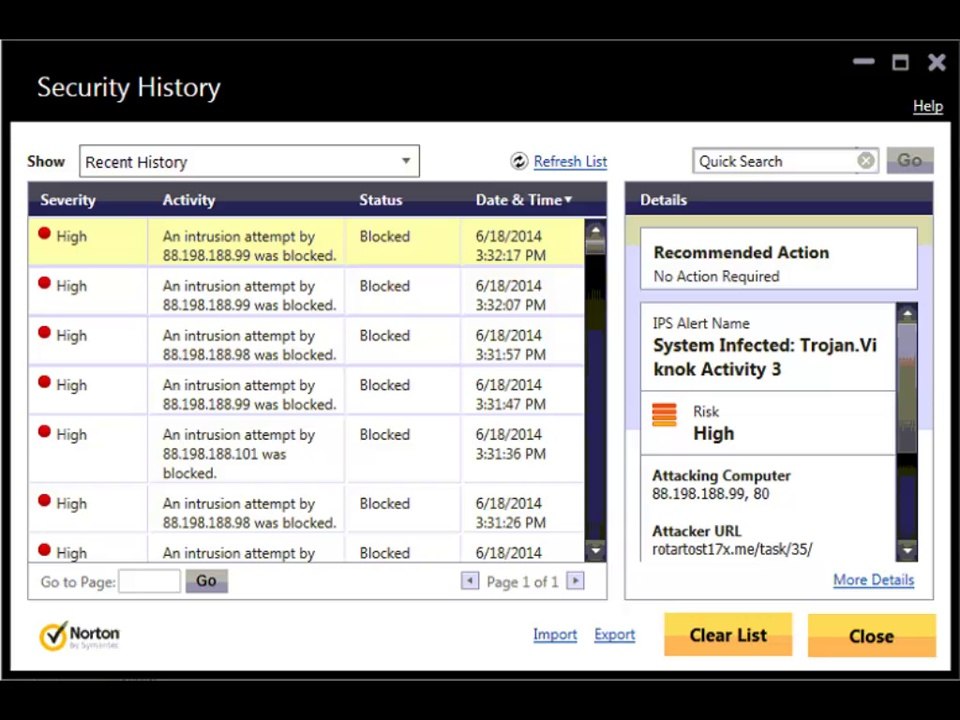Click Page 1 of 1 indicator

522,582
